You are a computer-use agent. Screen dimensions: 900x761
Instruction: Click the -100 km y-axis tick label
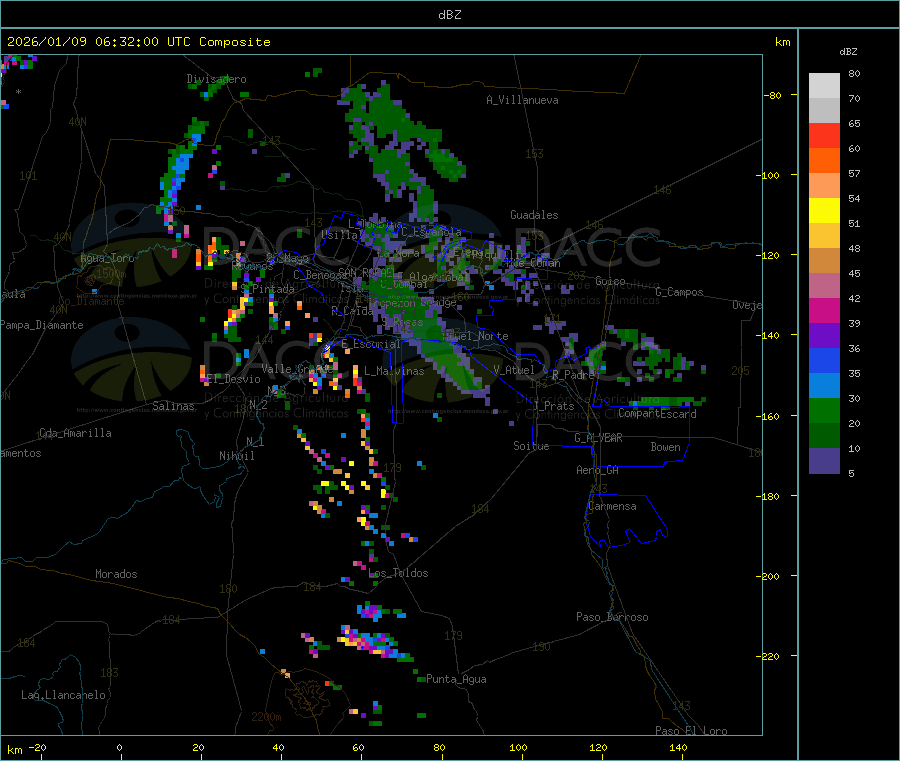click(x=769, y=175)
